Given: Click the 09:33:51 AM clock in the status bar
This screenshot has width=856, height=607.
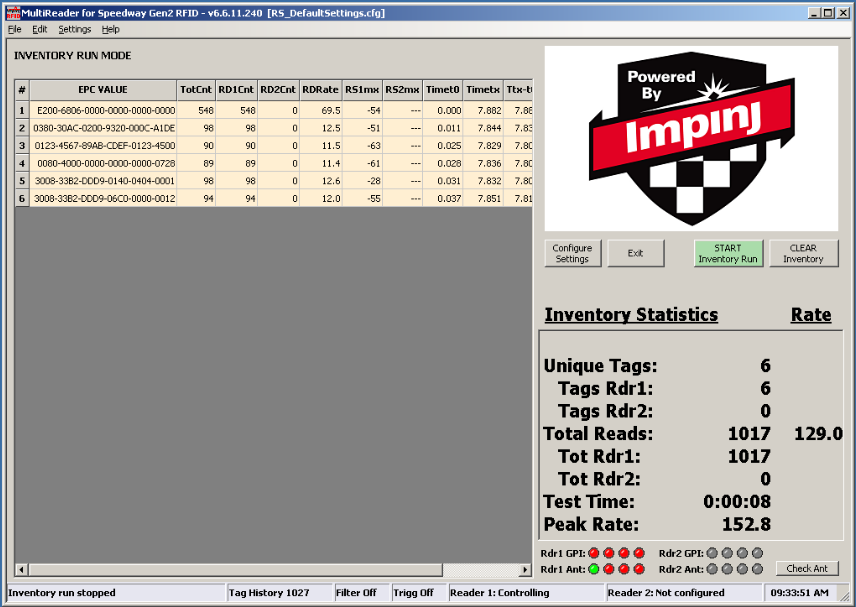Looking at the screenshot, I should click(x=800, y=593).
